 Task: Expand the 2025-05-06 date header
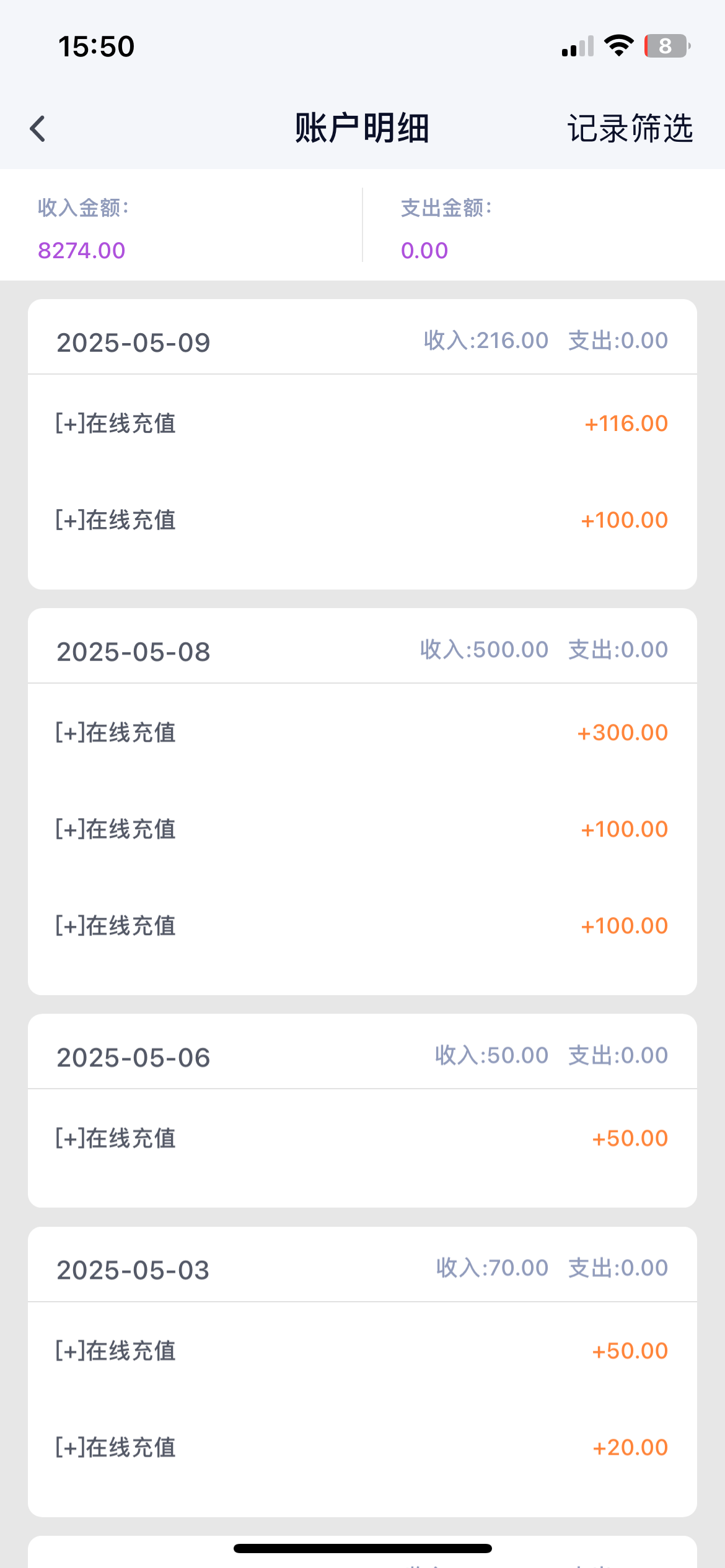point(134,1057)
